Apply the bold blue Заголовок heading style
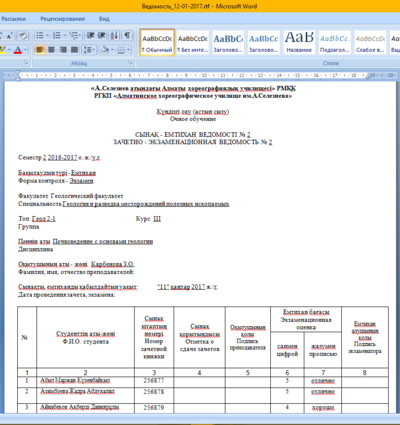 point(228,43)
